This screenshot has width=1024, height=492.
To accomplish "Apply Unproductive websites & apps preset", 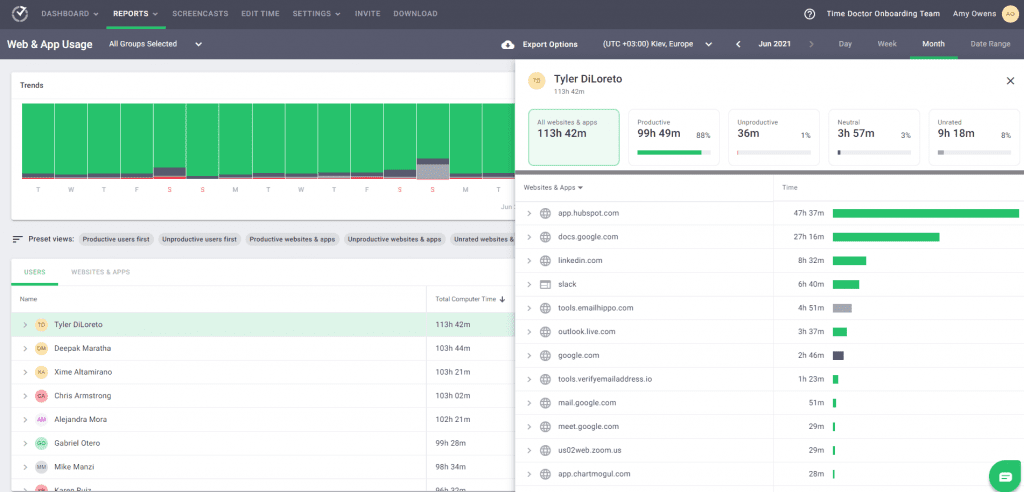I will coord(394,239).
